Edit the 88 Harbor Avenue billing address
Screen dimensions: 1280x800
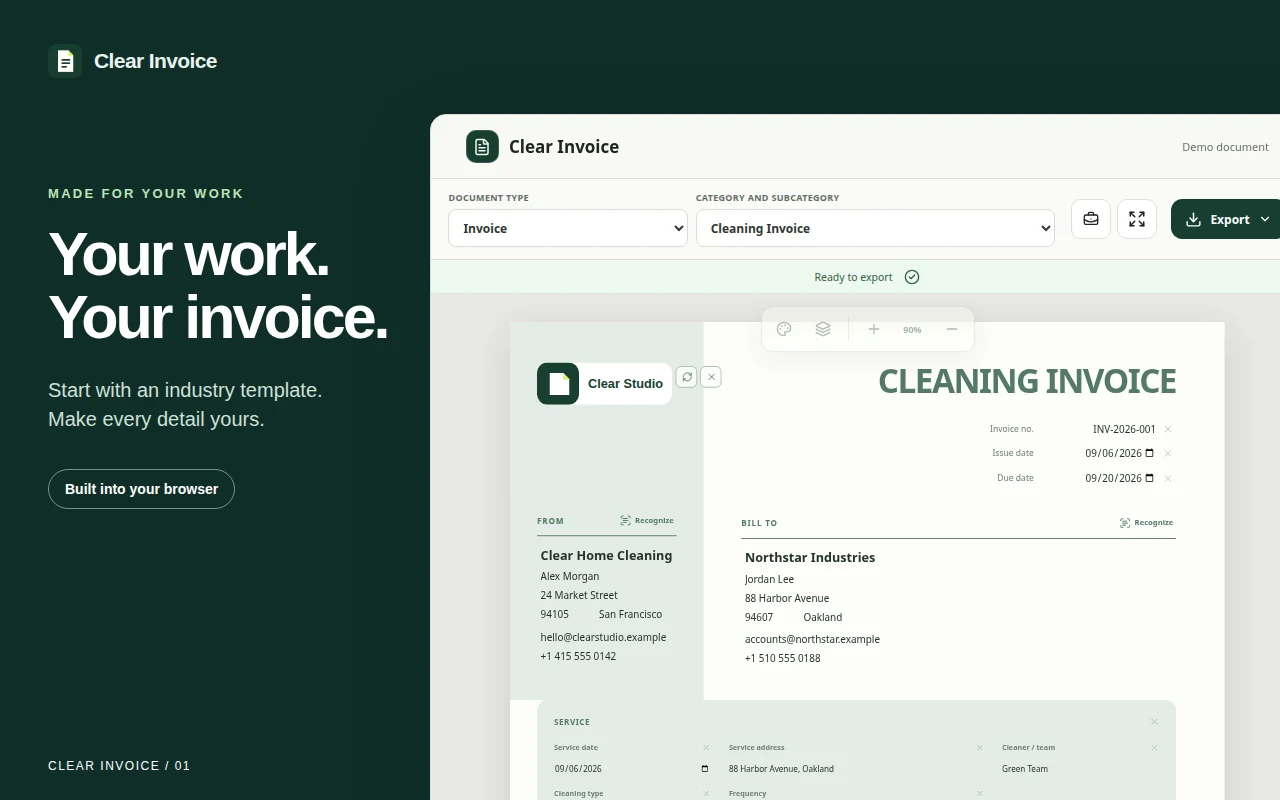[x=787, y=598]
